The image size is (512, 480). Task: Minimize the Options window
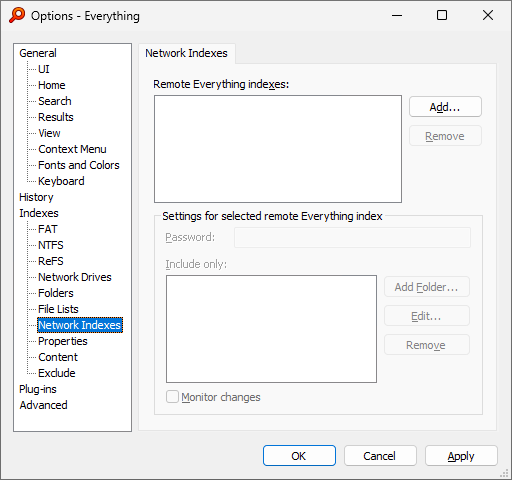(397, 15)
